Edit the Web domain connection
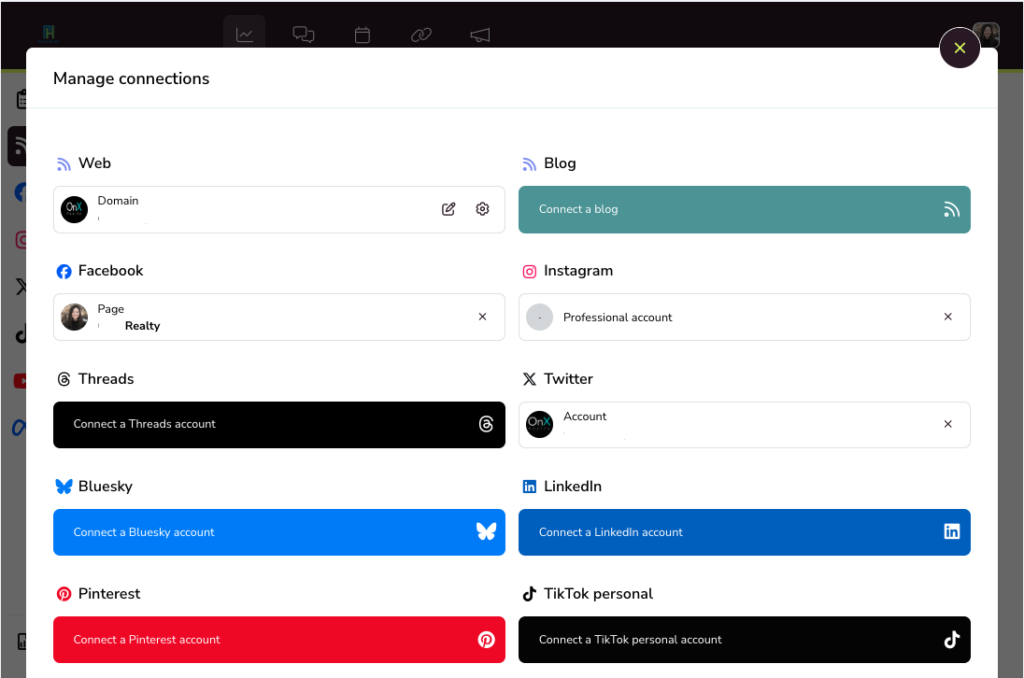This screenshot has height=678, width=1024. pos(448,209)
